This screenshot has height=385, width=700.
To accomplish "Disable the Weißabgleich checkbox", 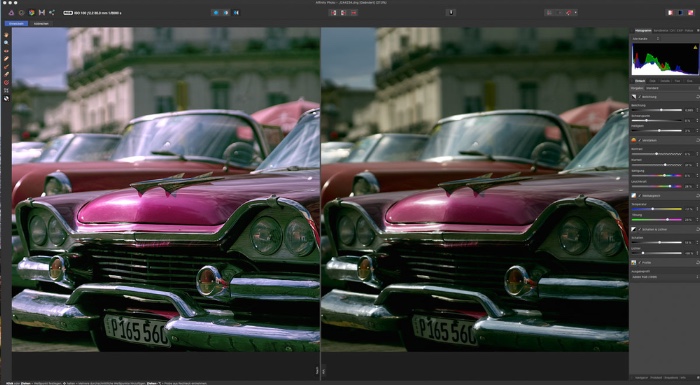I will [639, 196].
